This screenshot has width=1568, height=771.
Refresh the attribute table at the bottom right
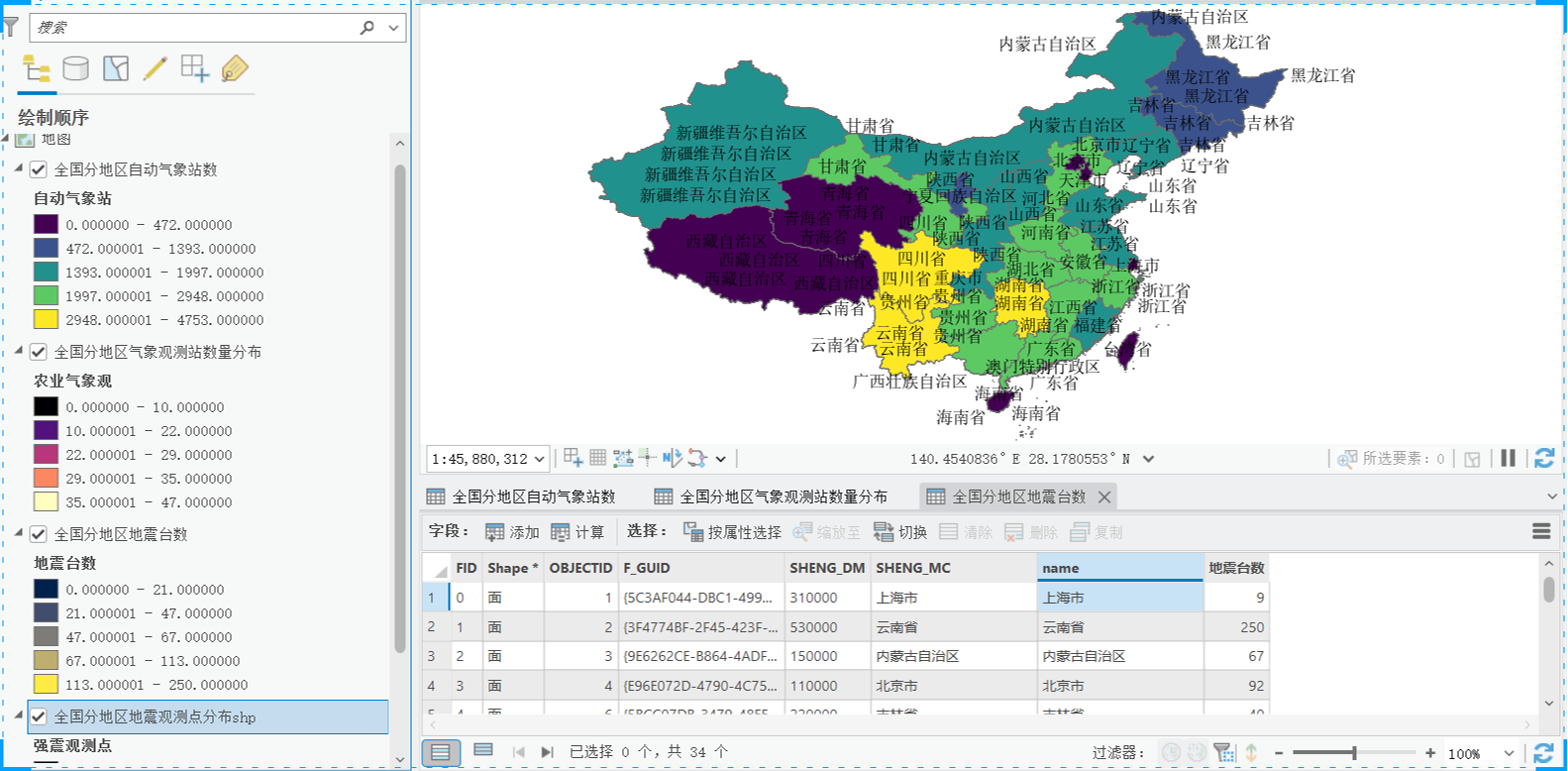point(1543,754)
